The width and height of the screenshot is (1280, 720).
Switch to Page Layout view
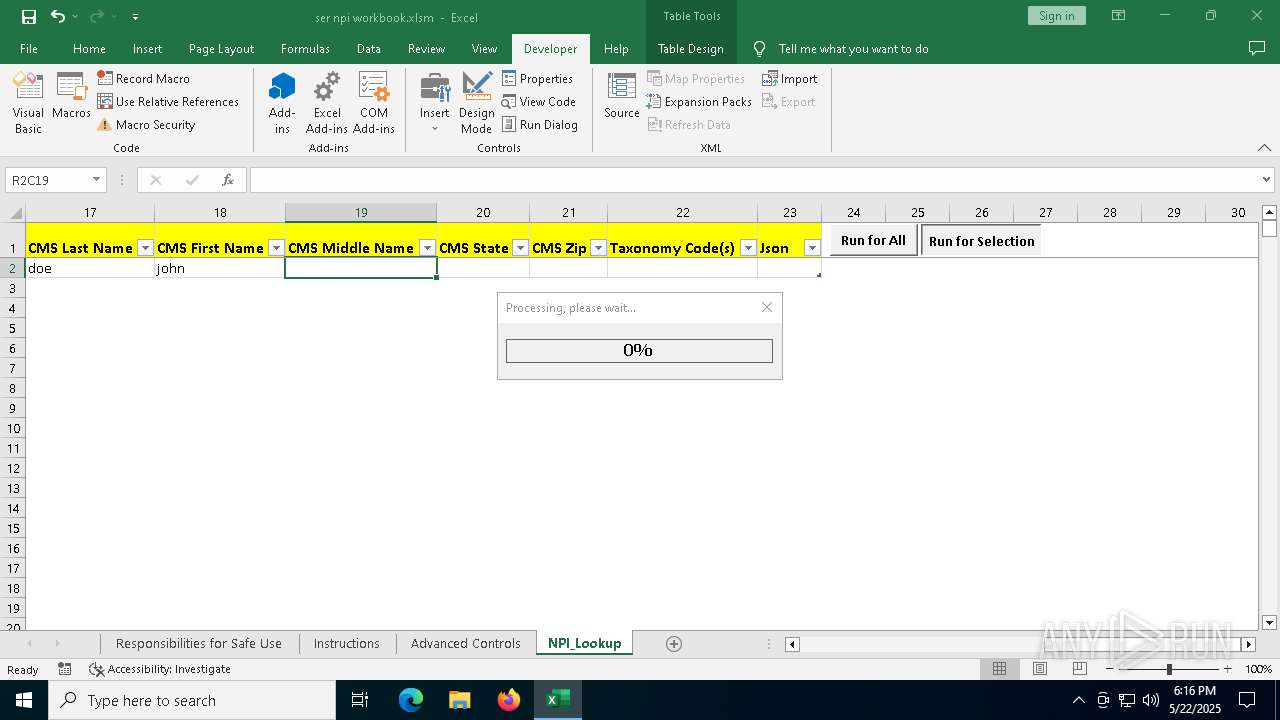(1039, 669)
